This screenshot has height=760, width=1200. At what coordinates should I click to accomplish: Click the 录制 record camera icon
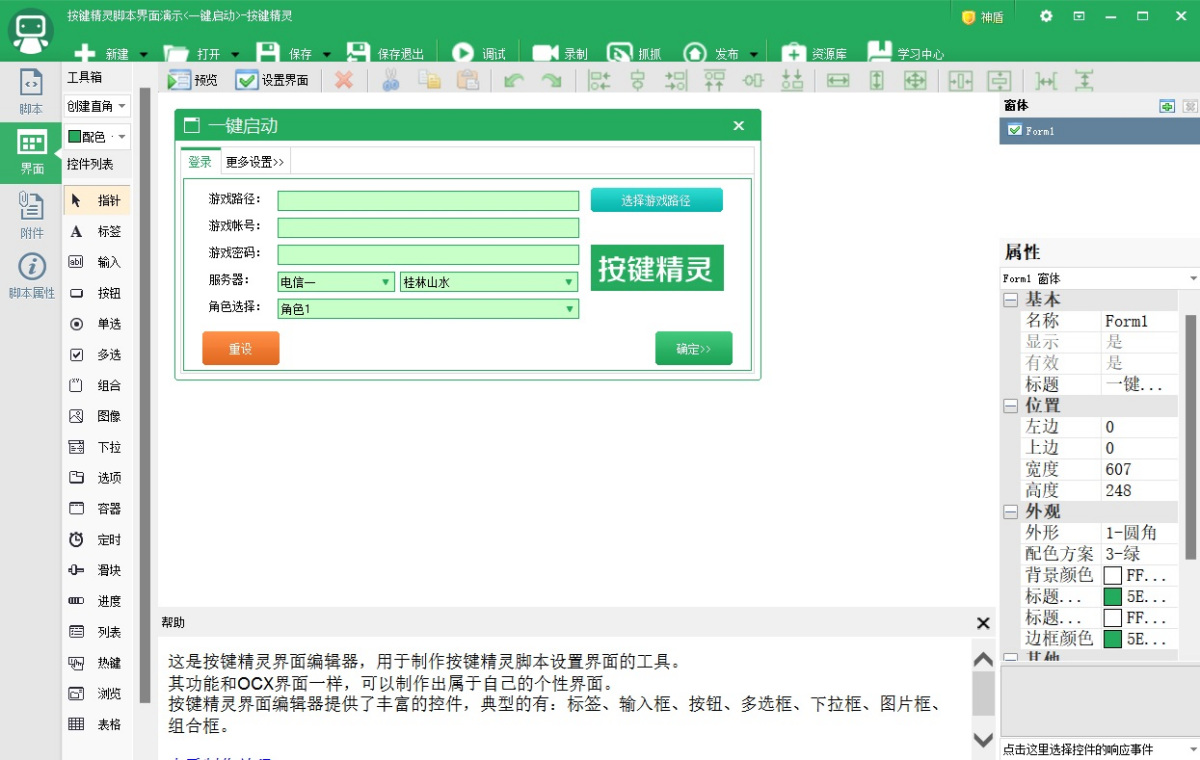coord(545,54)
